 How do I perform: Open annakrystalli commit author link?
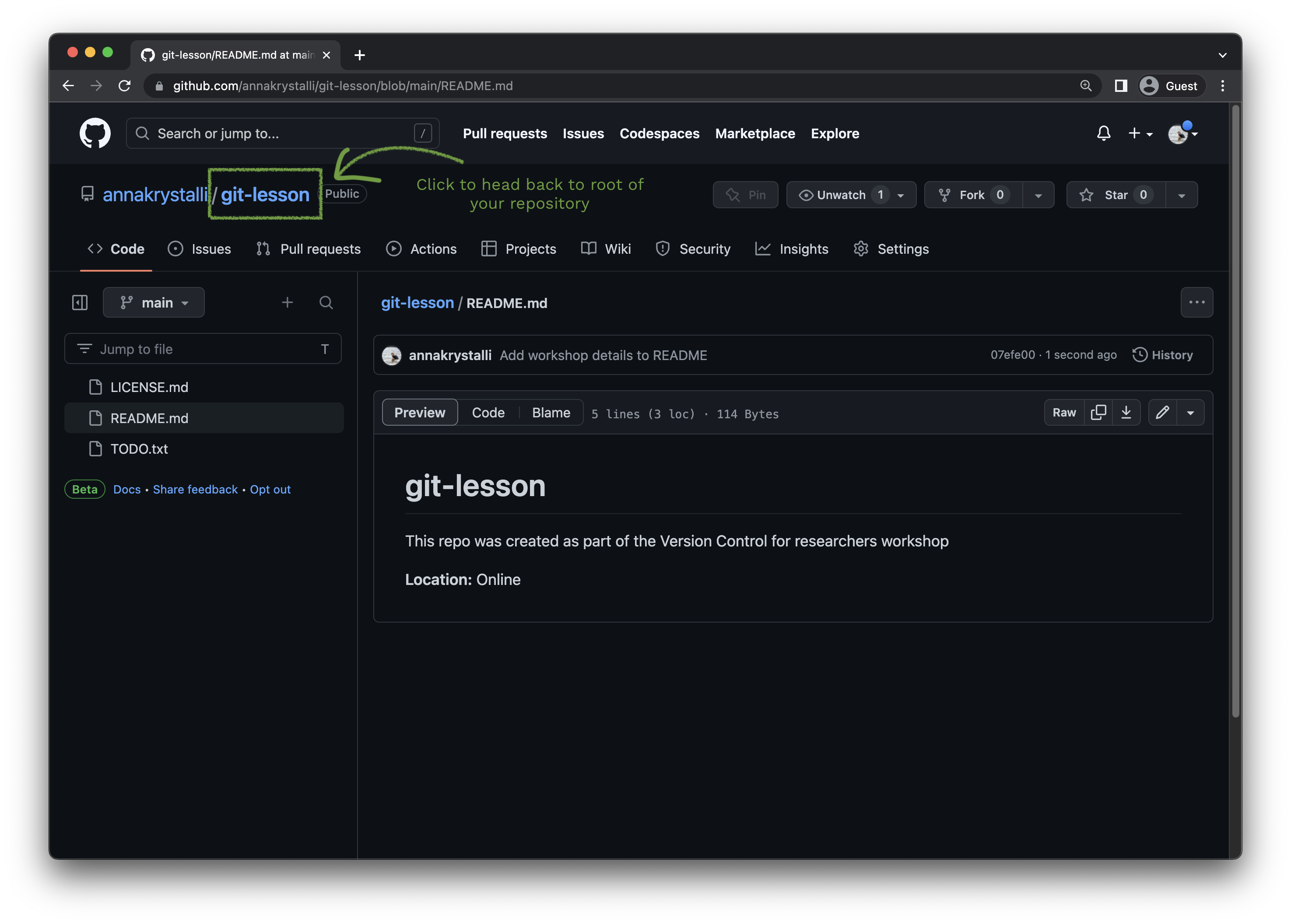point(449,355)
